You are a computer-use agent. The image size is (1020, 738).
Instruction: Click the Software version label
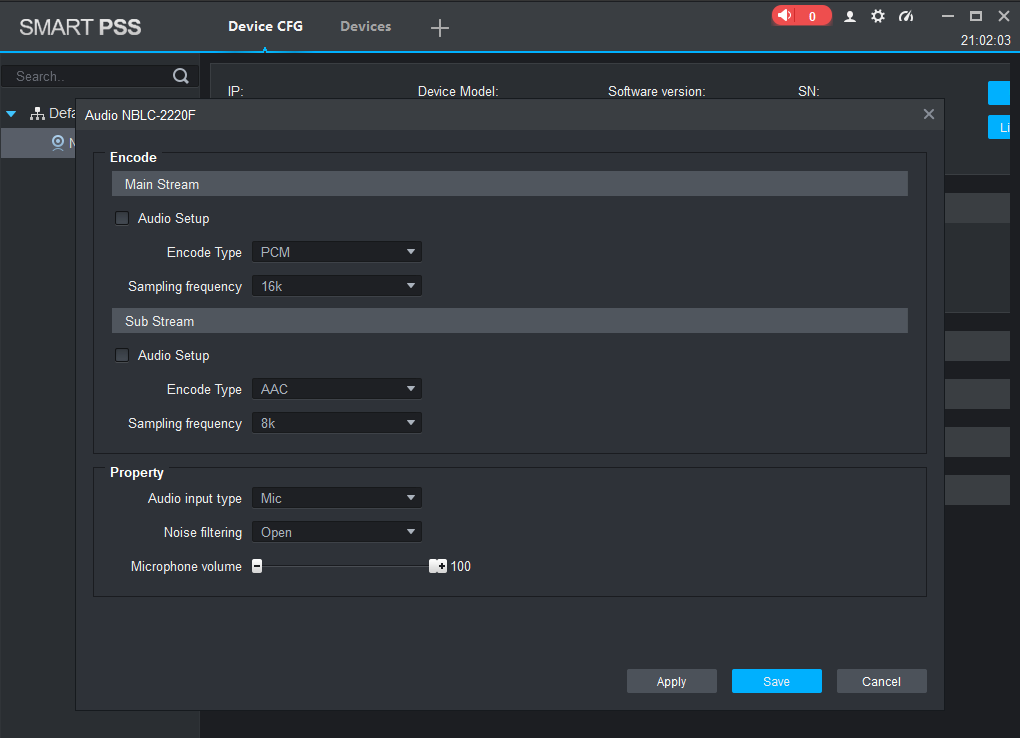(656, 92)
